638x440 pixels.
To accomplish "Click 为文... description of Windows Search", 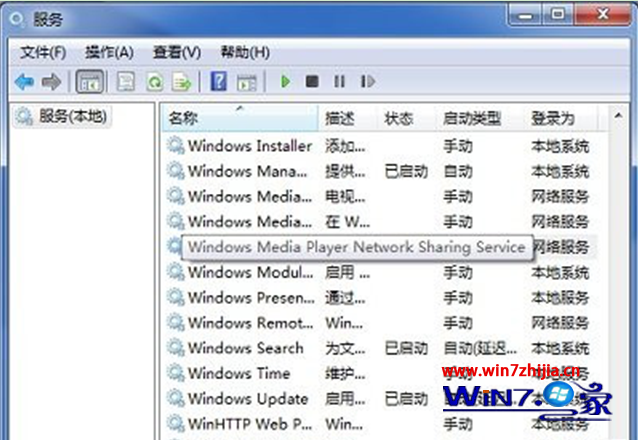I will (x=345, y=348).
